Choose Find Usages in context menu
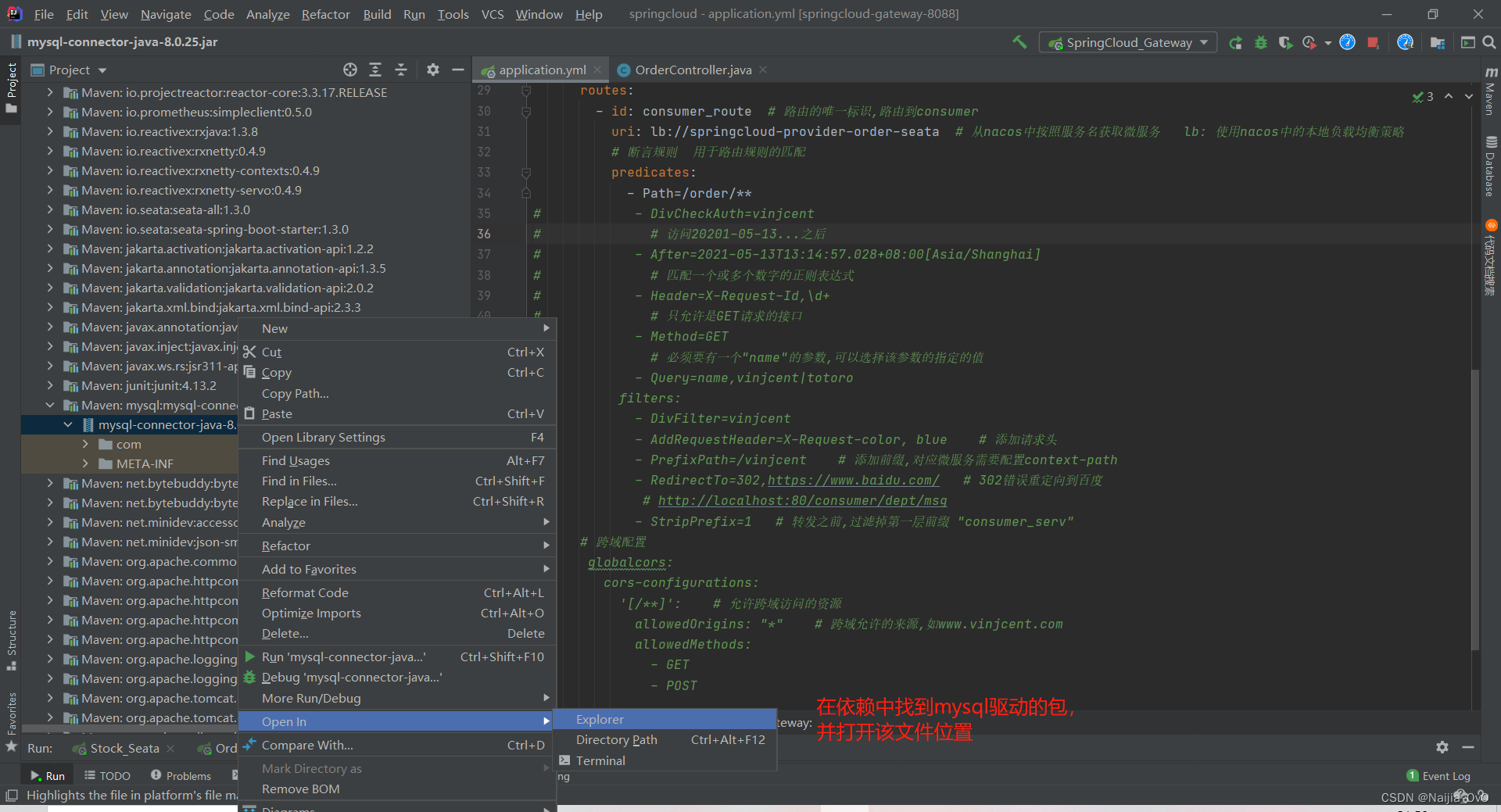 pyautogui.click(x=397, y=460)
